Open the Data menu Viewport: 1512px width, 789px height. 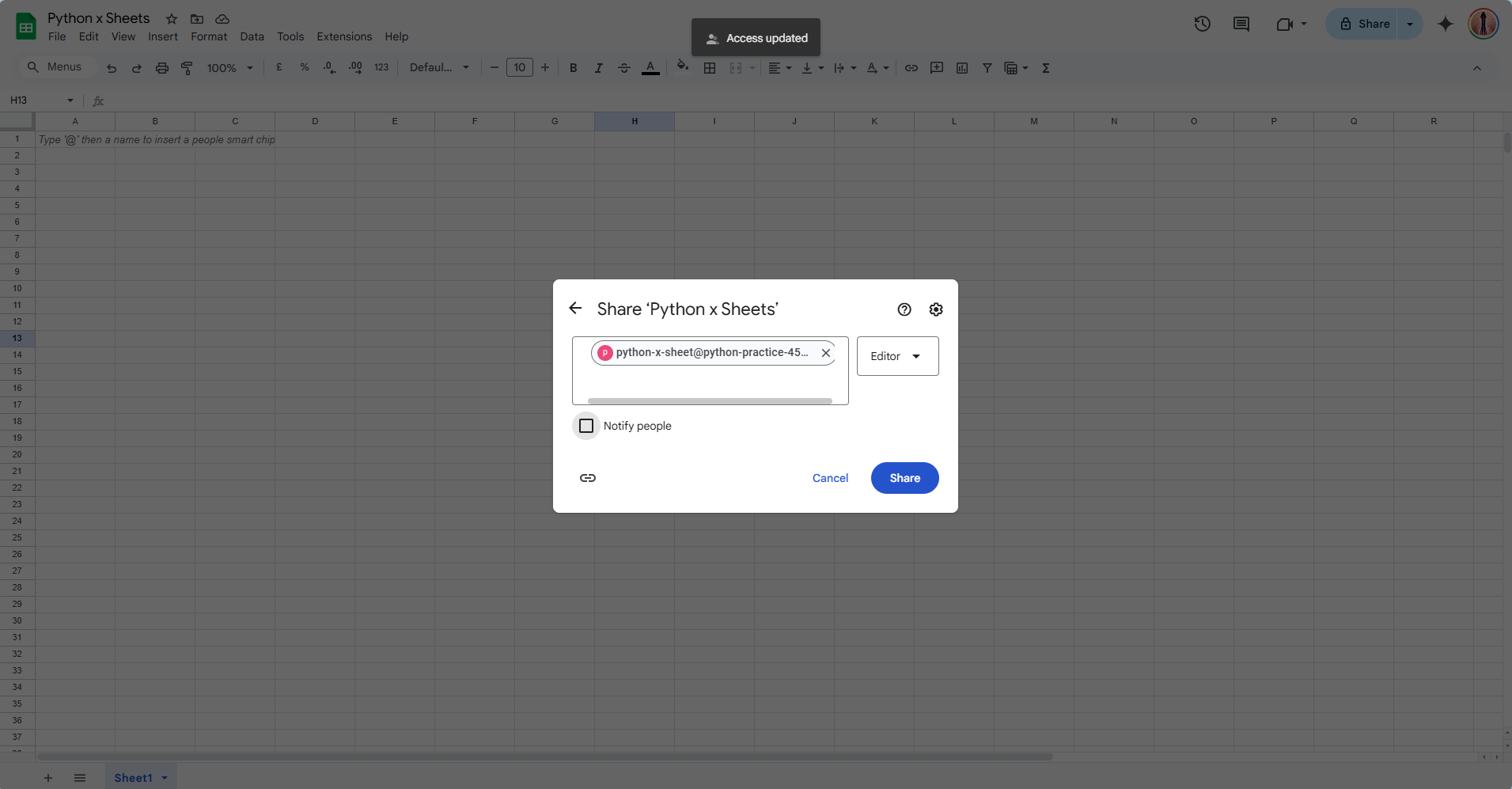252,36
